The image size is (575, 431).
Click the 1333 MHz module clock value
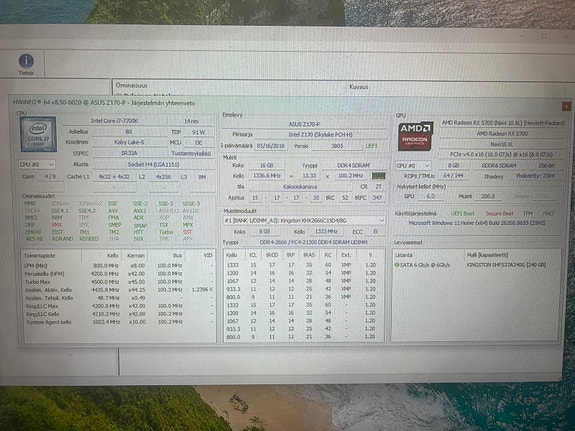coord(326,231)
